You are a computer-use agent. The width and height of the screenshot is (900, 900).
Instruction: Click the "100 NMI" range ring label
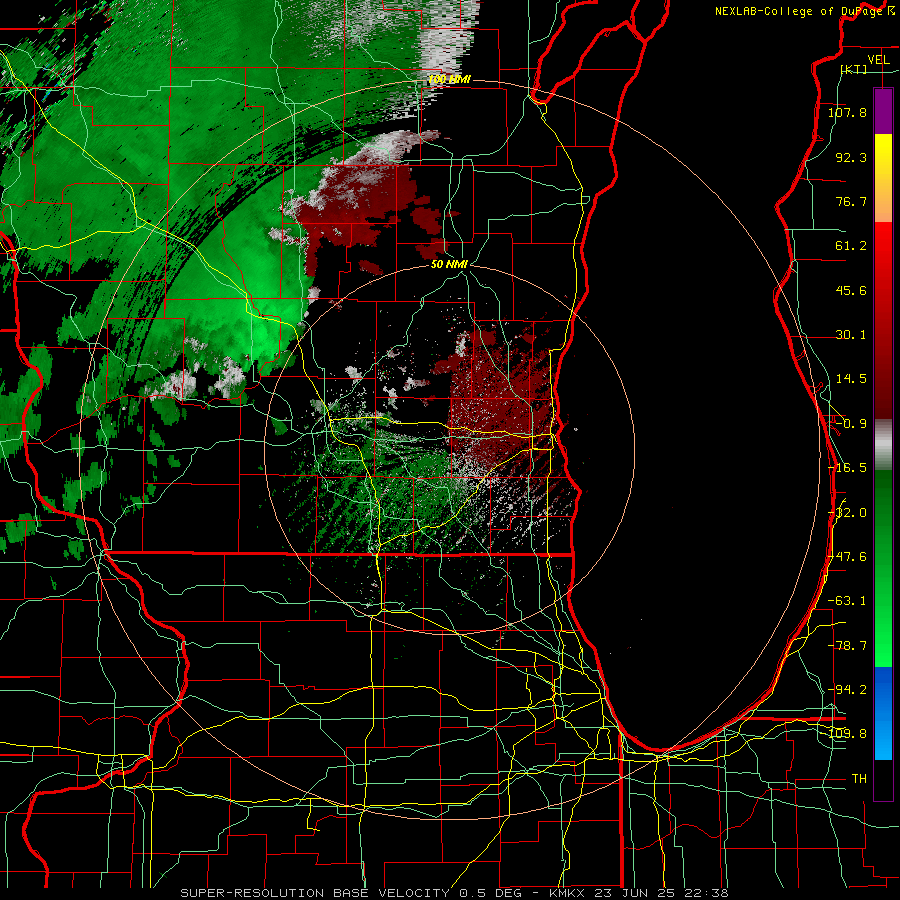[x=449, y=80]
